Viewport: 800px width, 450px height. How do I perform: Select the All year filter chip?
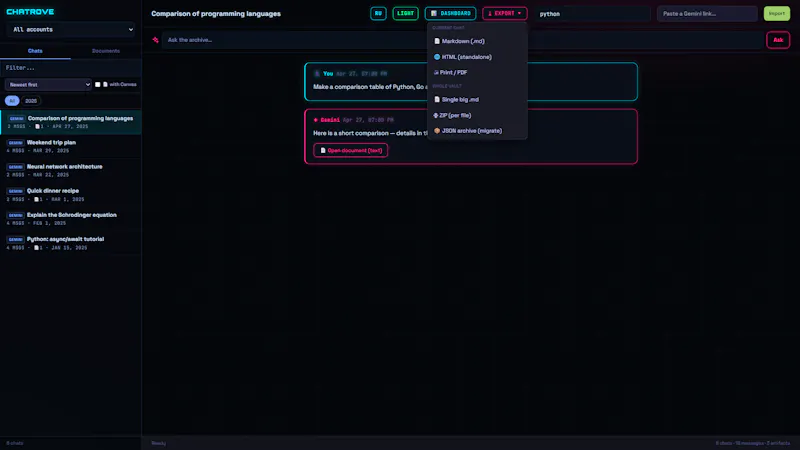click(12, 101)
